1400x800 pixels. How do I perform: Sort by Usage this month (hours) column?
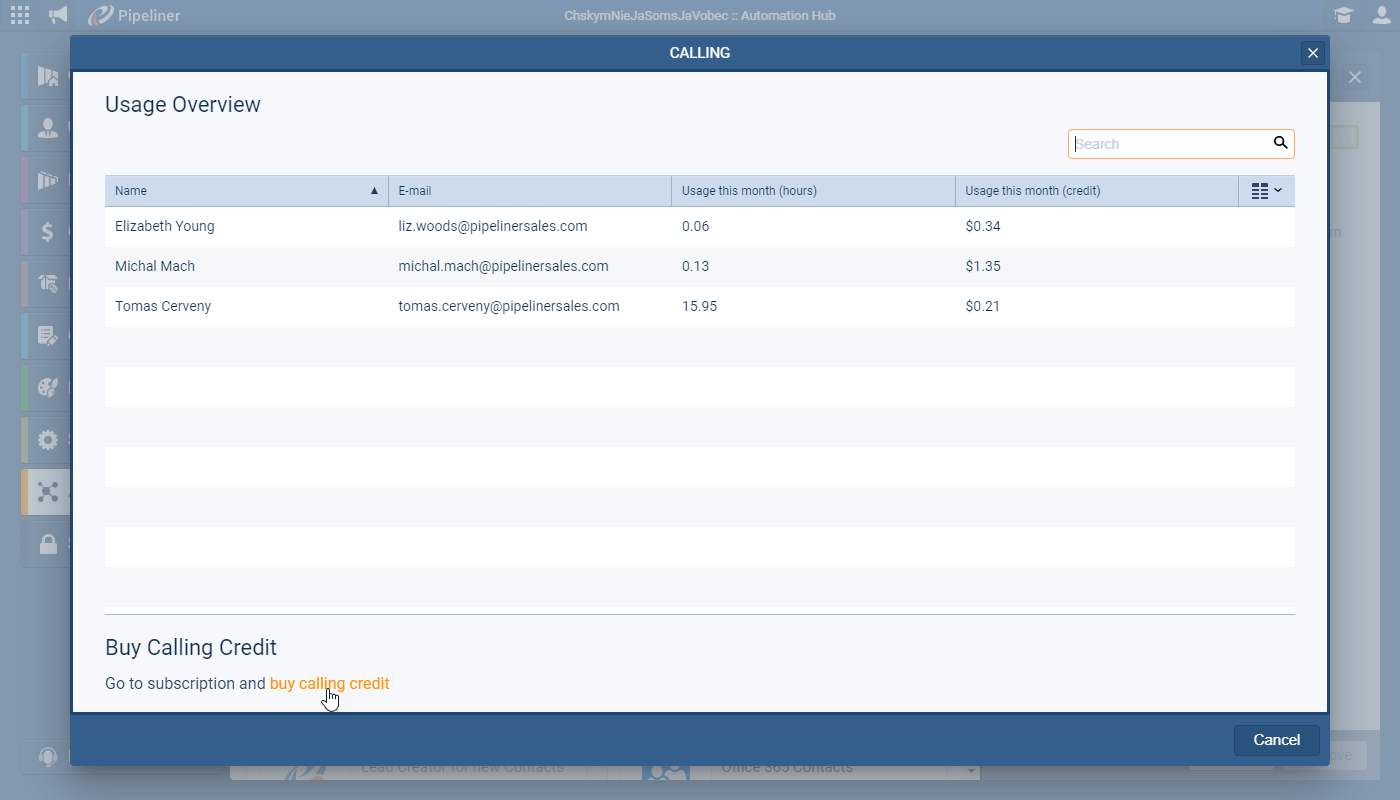coord(812,191)
